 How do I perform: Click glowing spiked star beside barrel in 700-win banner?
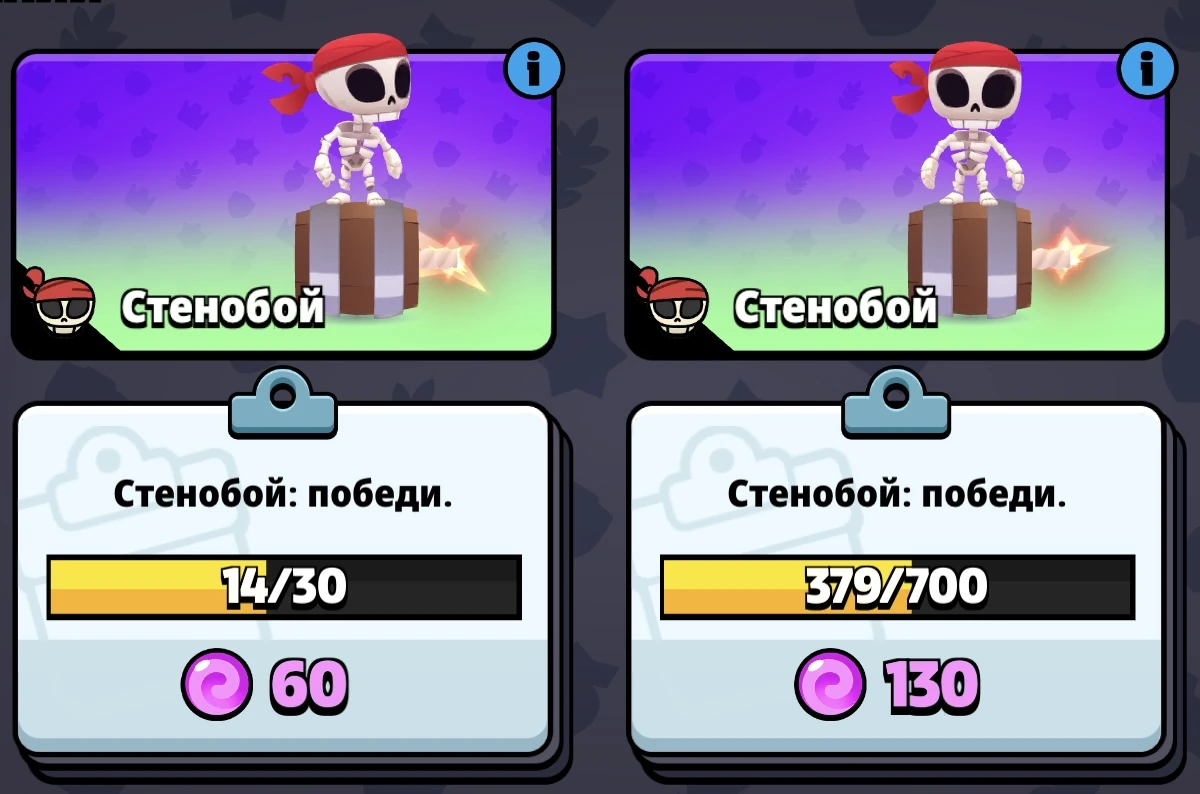1066,254
